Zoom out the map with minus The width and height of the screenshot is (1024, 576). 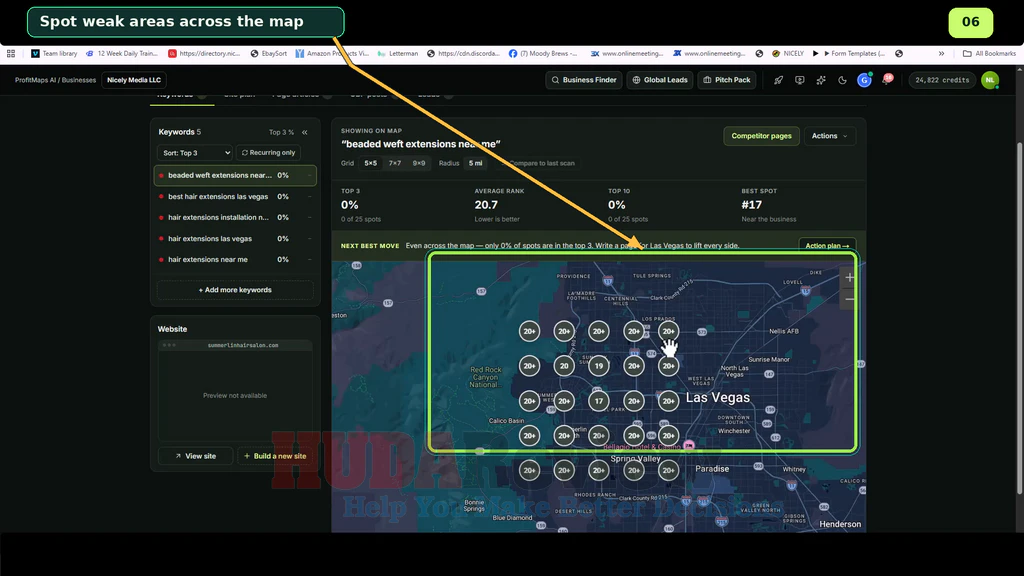[849, 300]
